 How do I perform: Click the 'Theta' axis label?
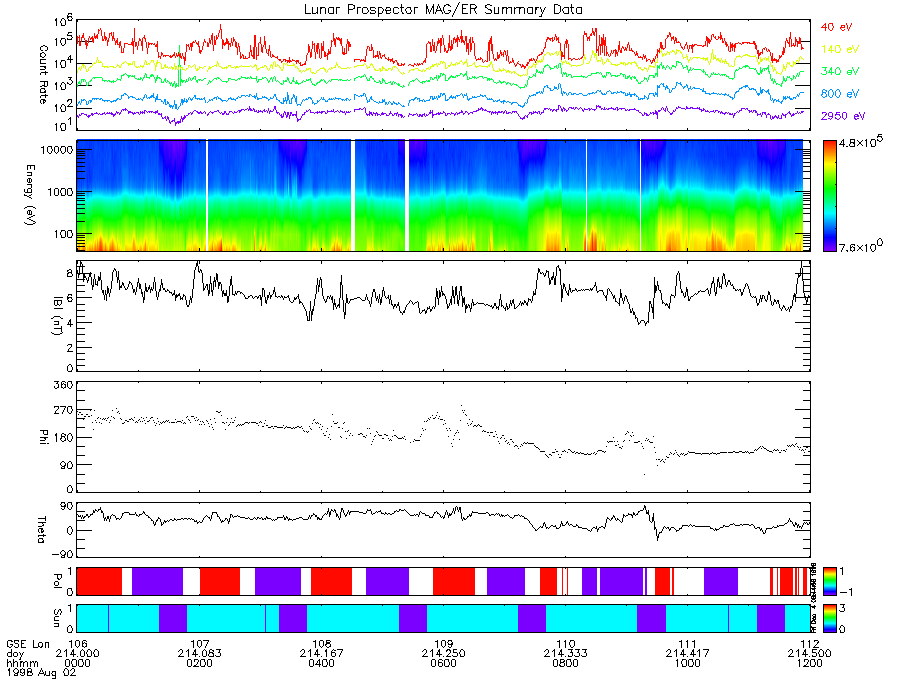pos(41,530)
